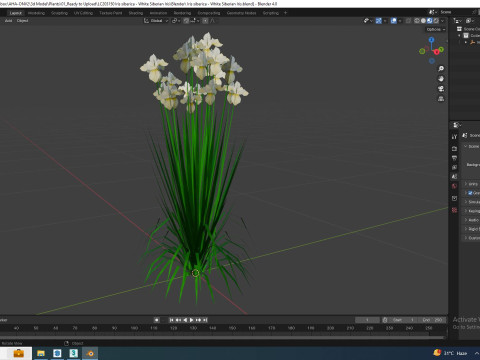The width and height of the screenshot is (480, 360).
Task: Open the Tool properties tab
Action: pyautogui.click(x=454, y=137)
